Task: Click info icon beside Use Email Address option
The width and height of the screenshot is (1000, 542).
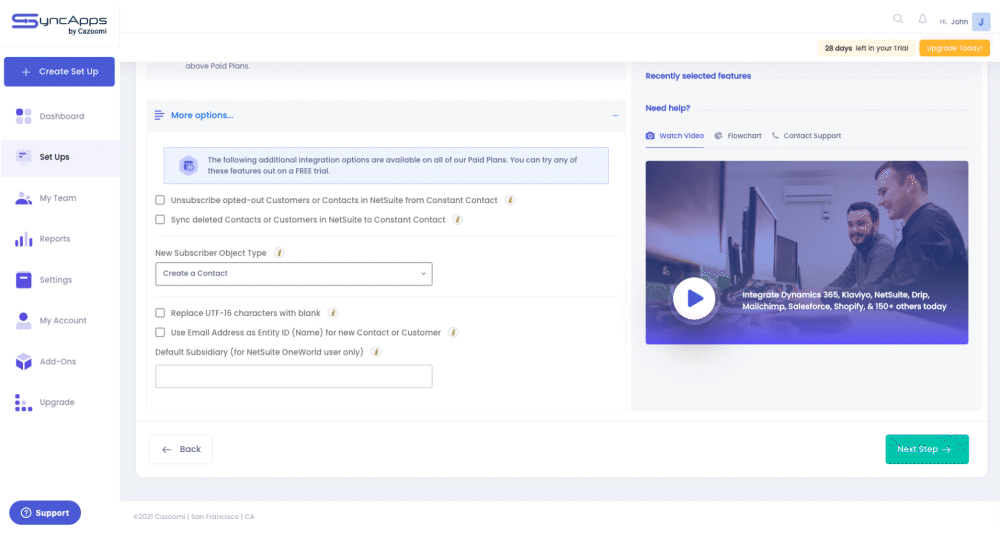Action: coord(453,333)
